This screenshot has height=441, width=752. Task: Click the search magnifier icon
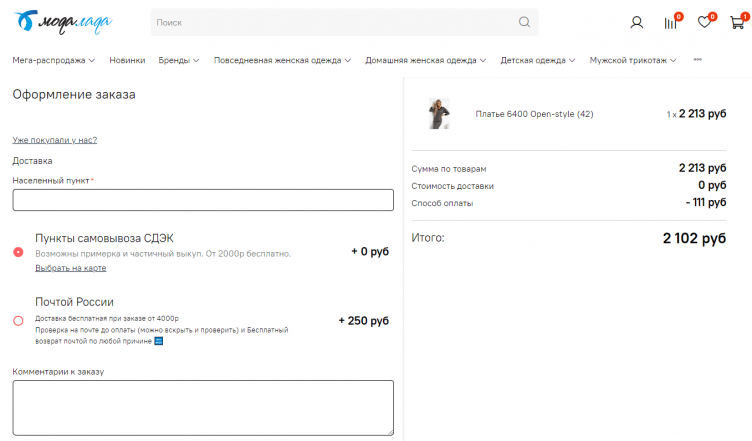point(524,22)
